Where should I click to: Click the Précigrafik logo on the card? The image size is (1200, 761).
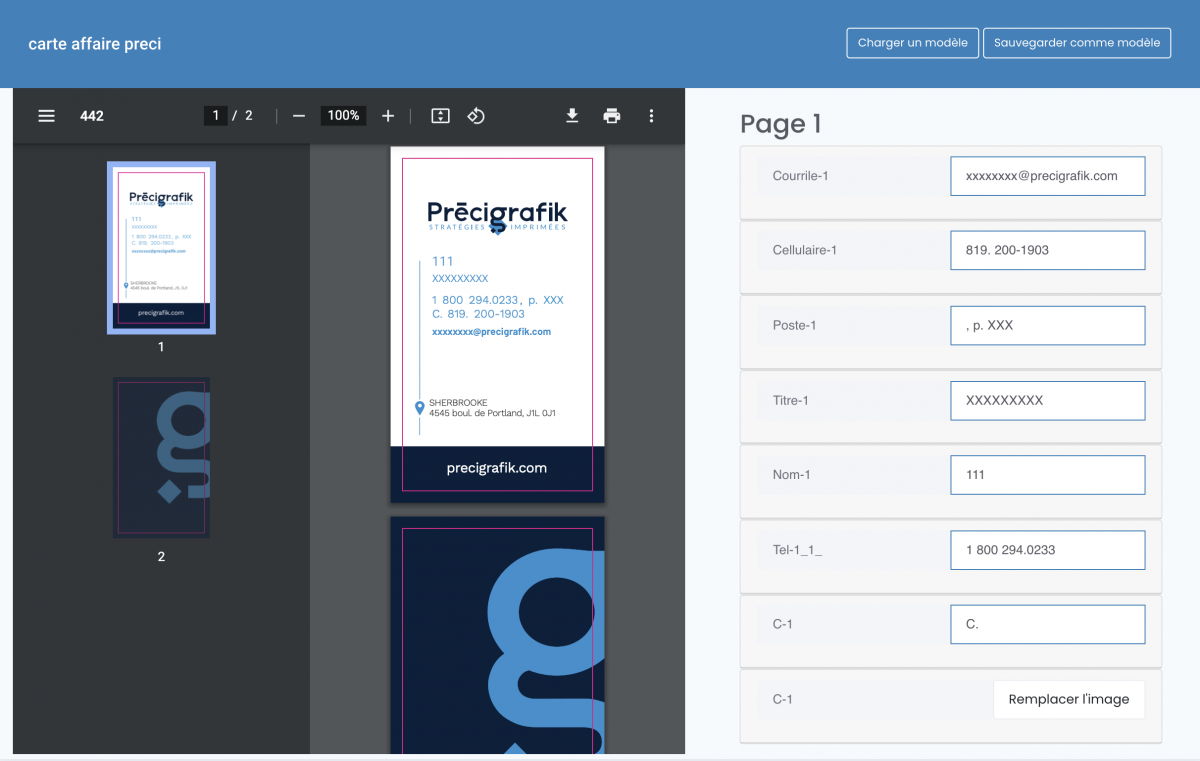[497, 217]
